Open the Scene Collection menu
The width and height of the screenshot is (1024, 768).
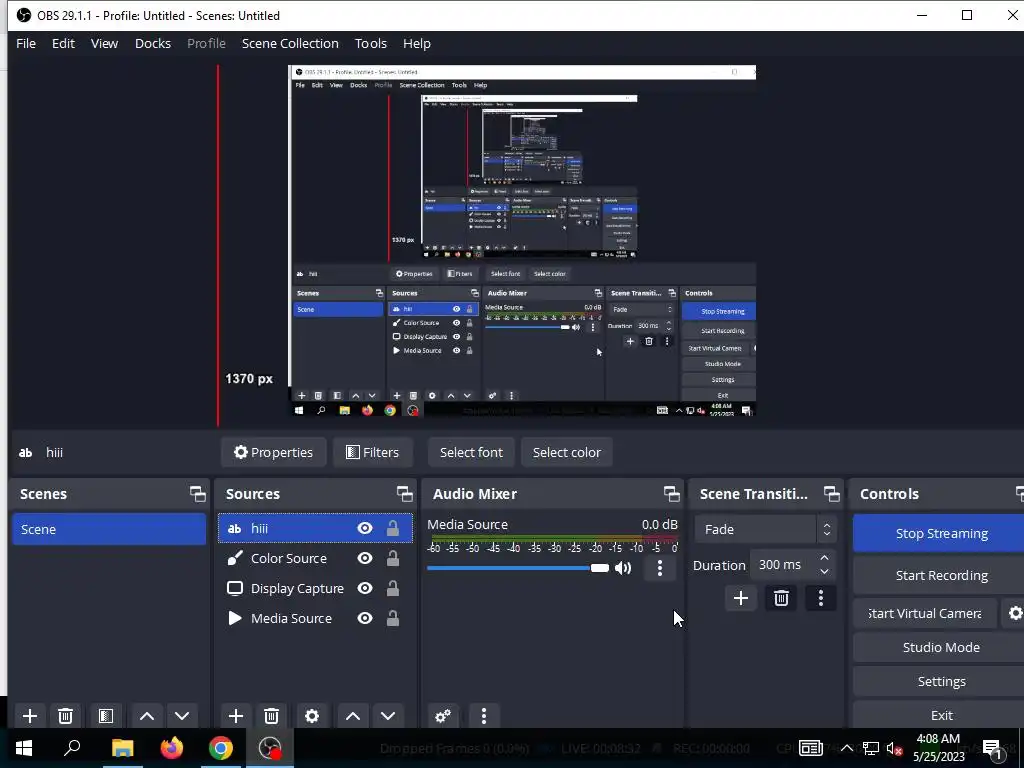click(x=290, y=43)
